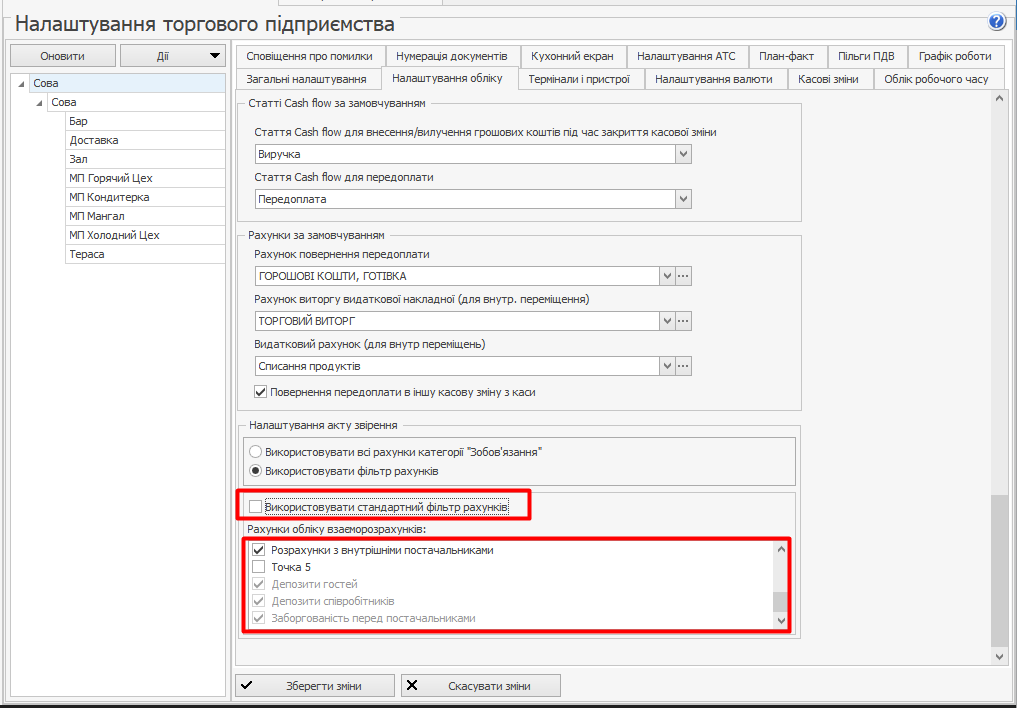
Task: Click ellipsis button next to Списання продуктів
Action: click(684, 366)
